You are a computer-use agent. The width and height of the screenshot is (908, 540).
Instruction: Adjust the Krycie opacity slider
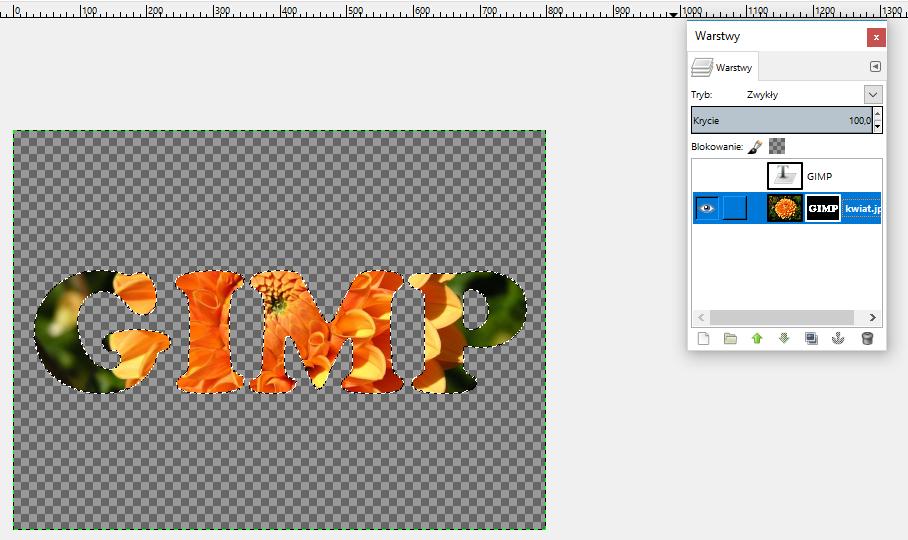[782, 120]
